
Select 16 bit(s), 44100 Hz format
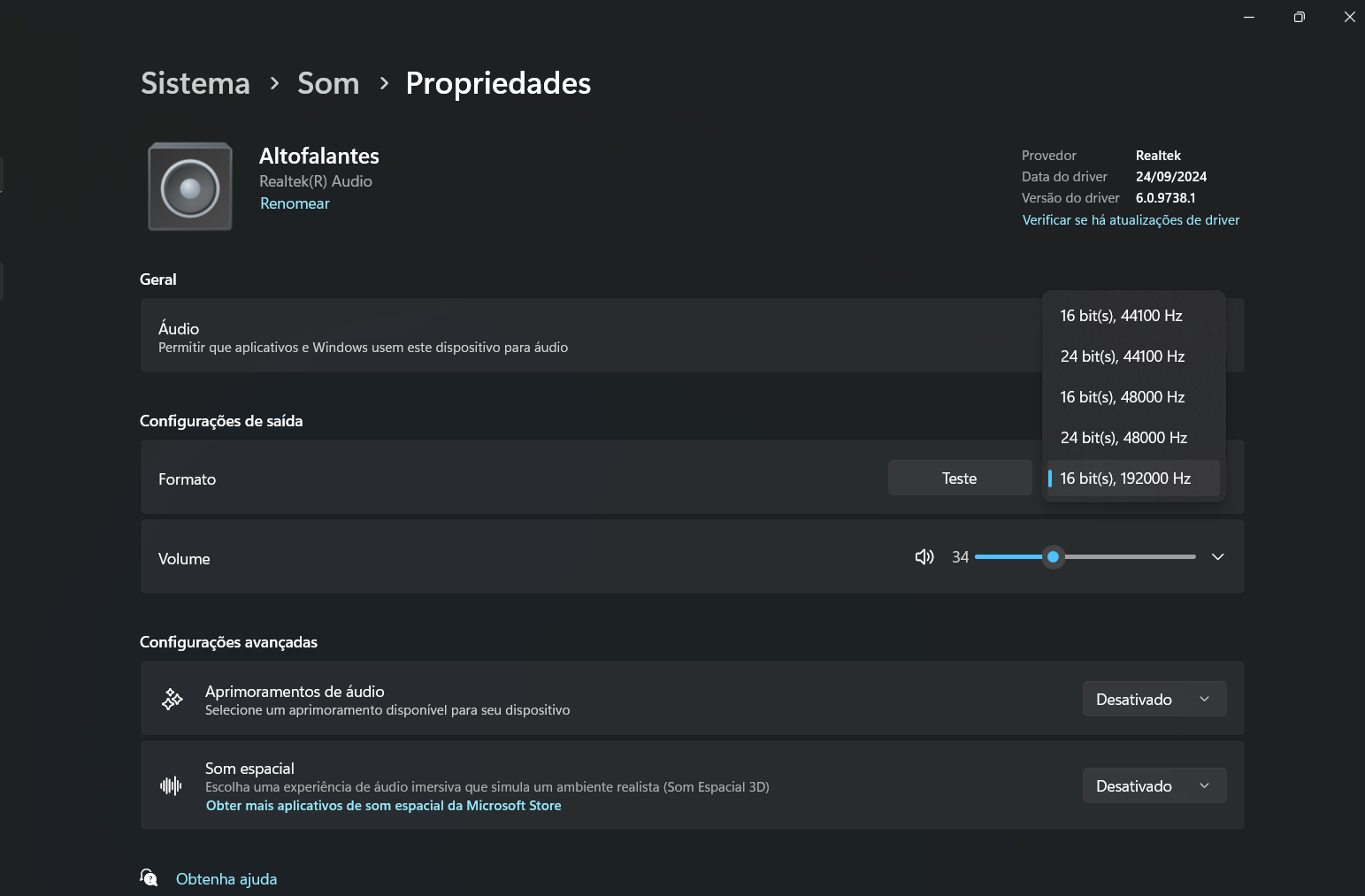pos(1133,316)
